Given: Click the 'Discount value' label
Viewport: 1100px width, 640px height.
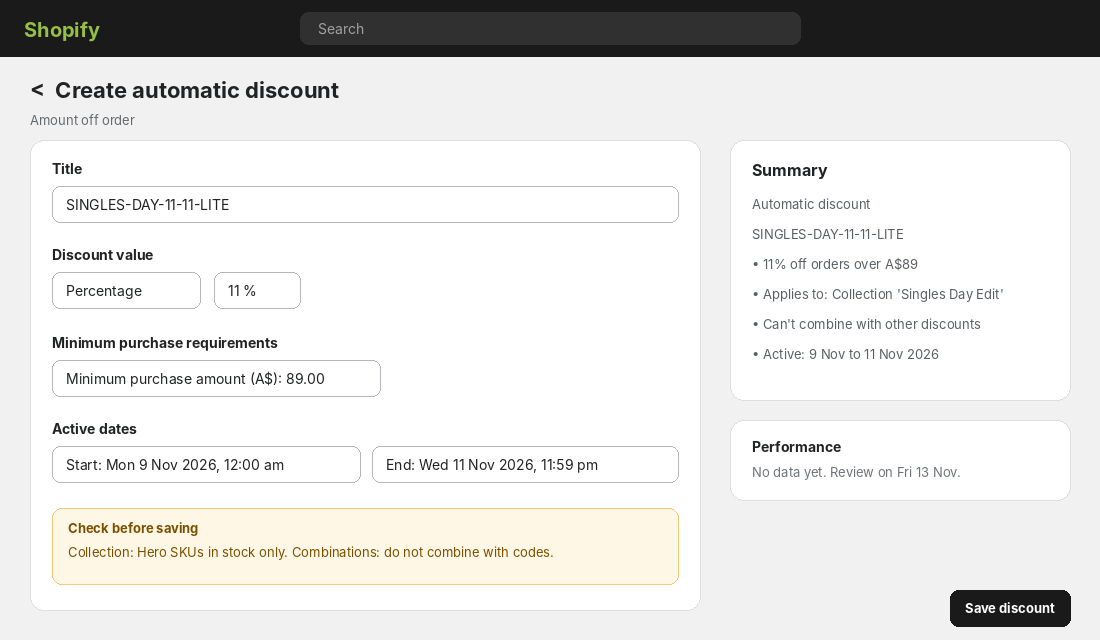Looking at the screenshot, I should point(102,255).
